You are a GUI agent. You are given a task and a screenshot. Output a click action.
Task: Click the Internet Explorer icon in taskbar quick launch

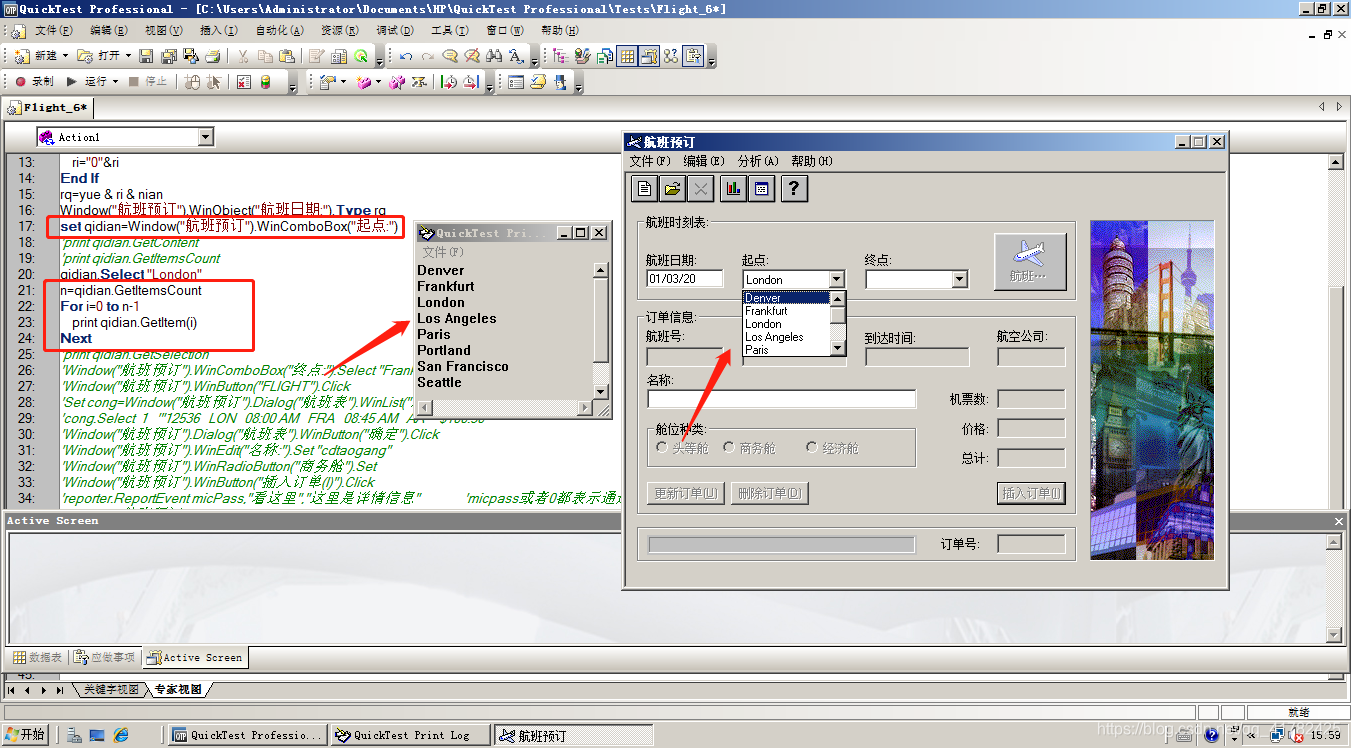[121, 735]
